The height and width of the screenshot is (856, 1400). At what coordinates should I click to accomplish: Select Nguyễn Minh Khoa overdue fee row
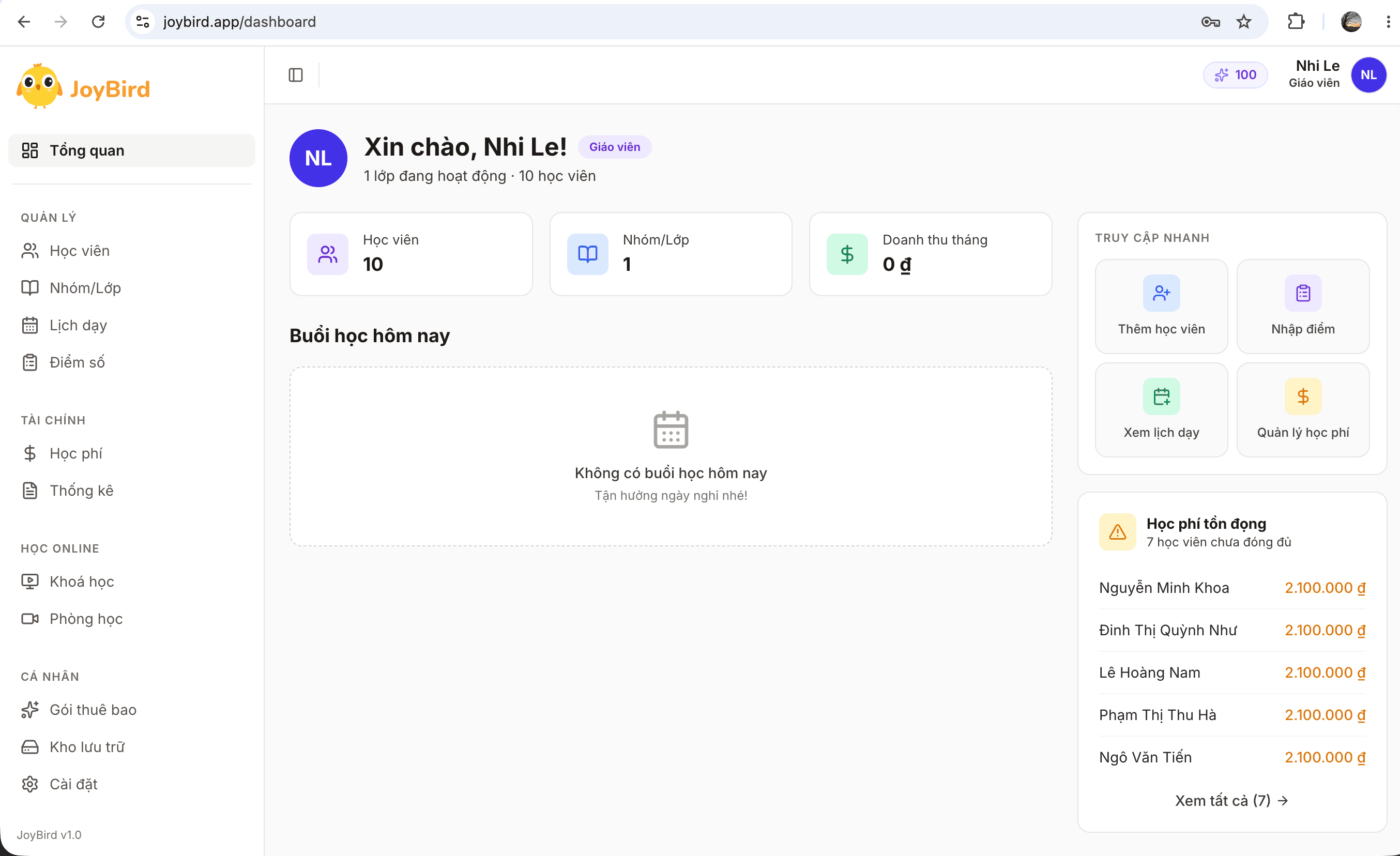coord(1231,588)
